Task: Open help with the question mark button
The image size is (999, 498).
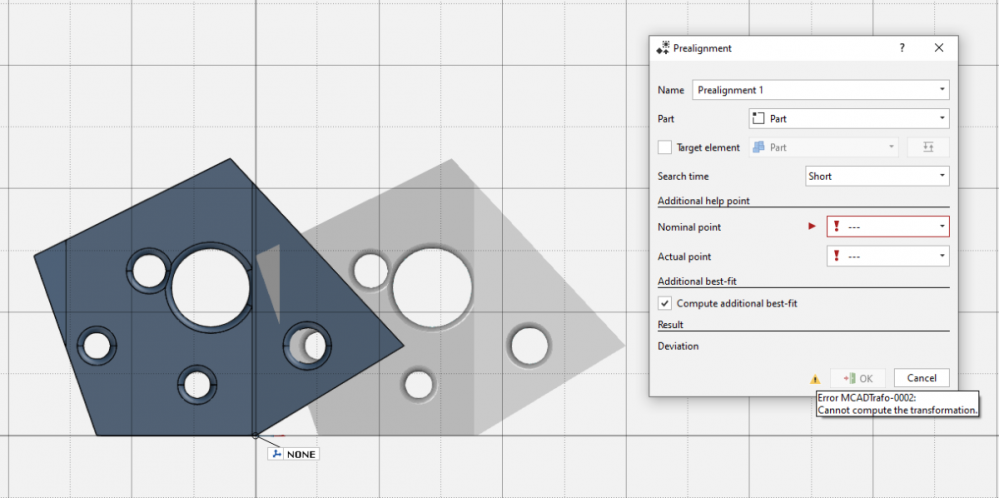Action: click(x=901, y=48)
